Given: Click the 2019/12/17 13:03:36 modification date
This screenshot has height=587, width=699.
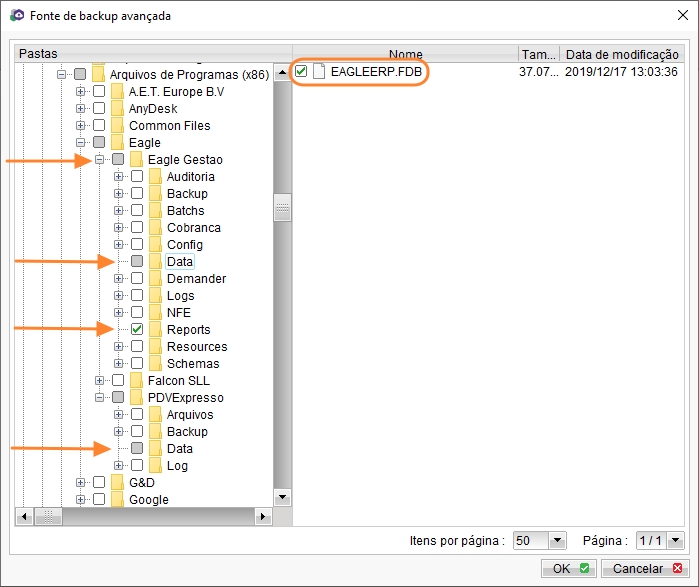Looking at the screenshot, I should point(621,71).
